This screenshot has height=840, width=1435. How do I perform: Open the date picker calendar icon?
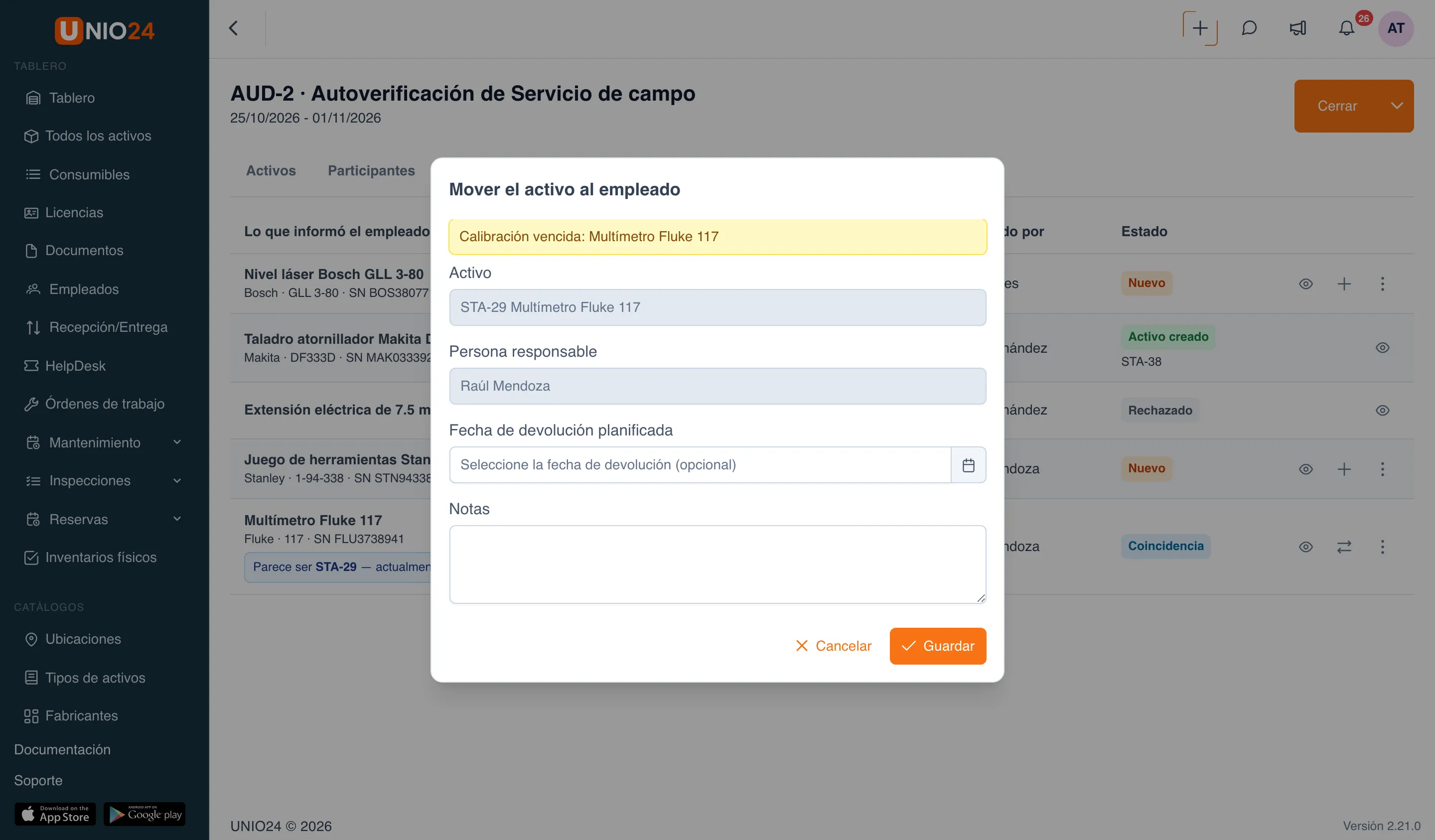968,465
